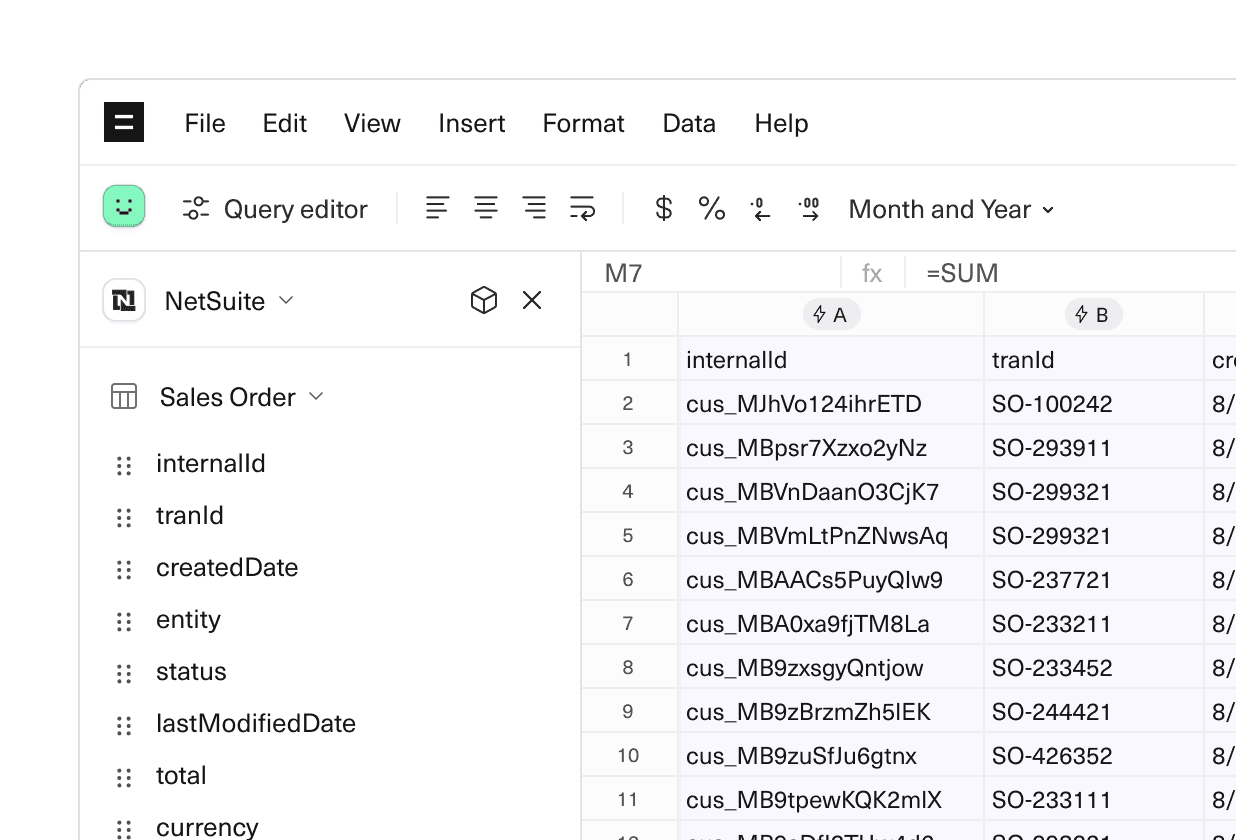Open the Format menu
The width and height of the screenshot is (1236, 840).
coord(583,123)
